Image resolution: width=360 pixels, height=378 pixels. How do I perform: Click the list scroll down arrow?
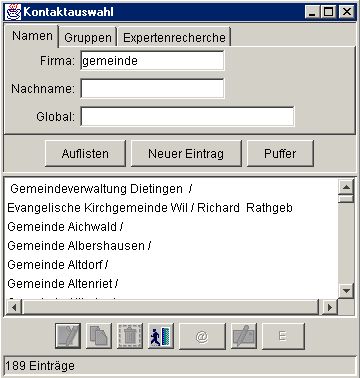pyautogui.click(x=346, y=291)
